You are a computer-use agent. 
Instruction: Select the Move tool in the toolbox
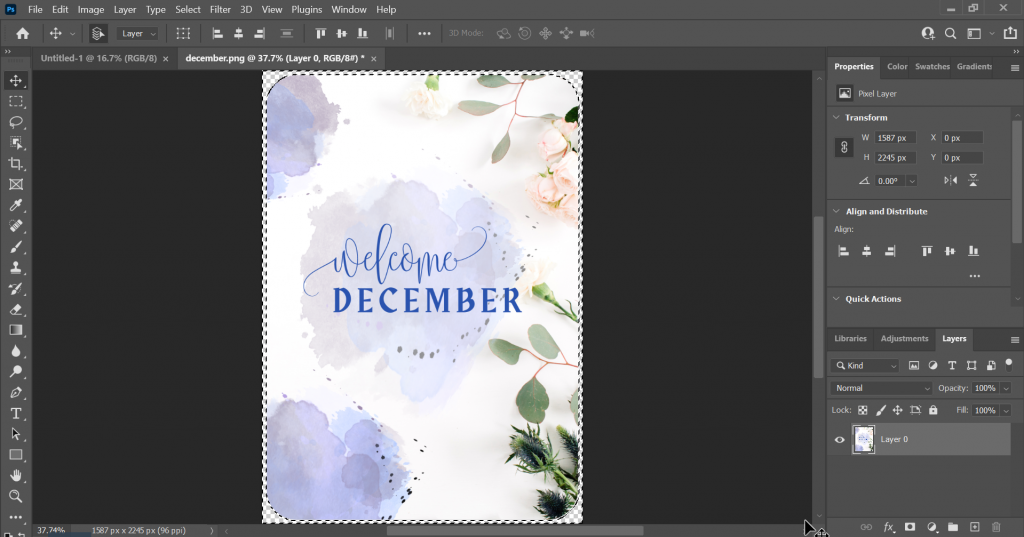[16, 80]
